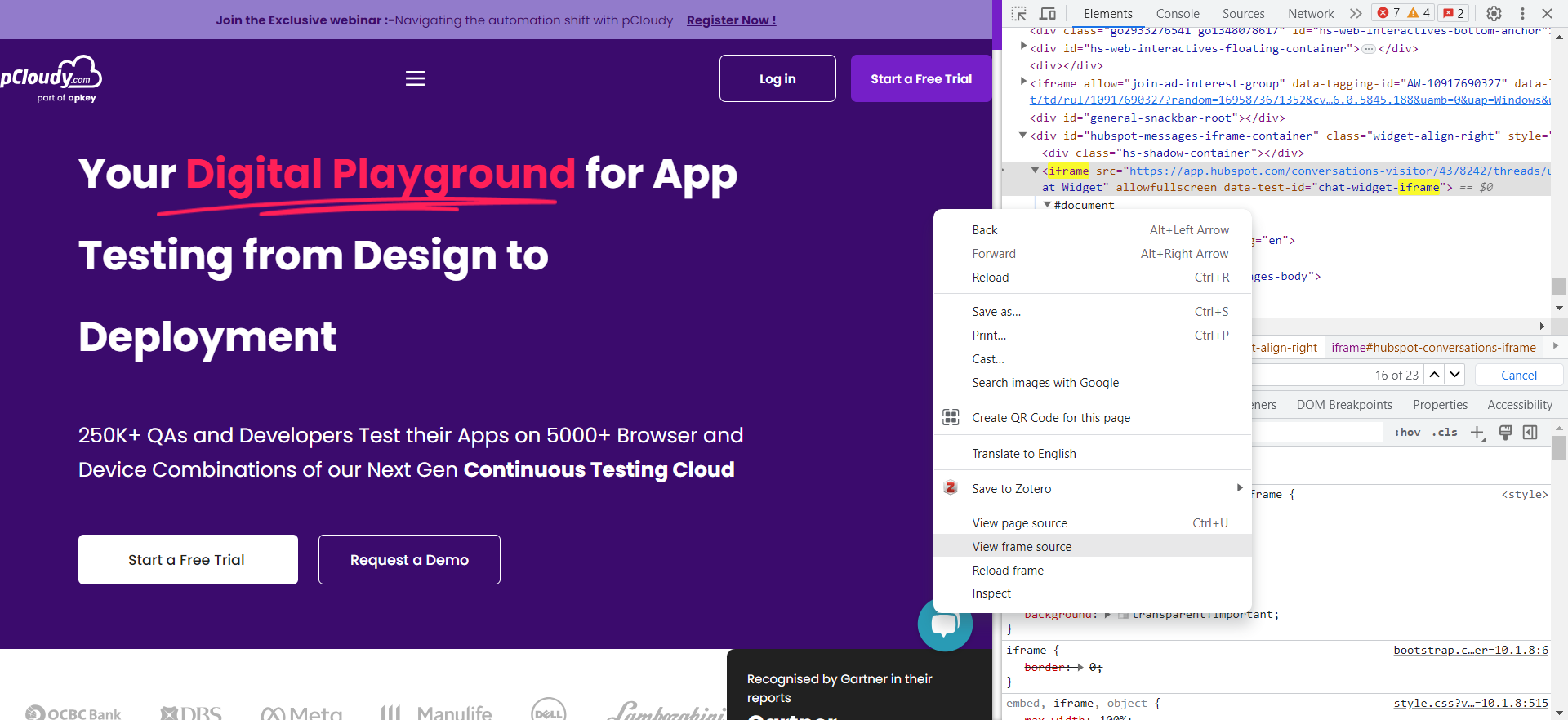1568x720 pixels.
Task: Select View frame source in context menu
Action: [x=1022, y=546]
